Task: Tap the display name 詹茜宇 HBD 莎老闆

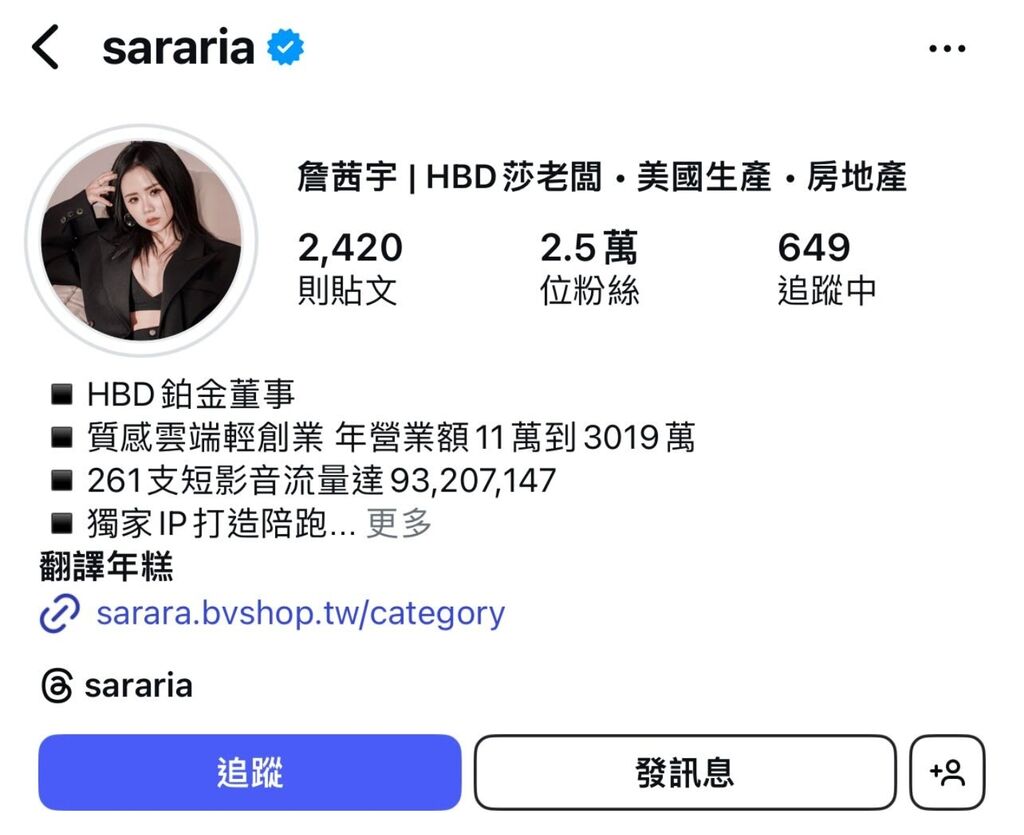Action: [601, 177]
